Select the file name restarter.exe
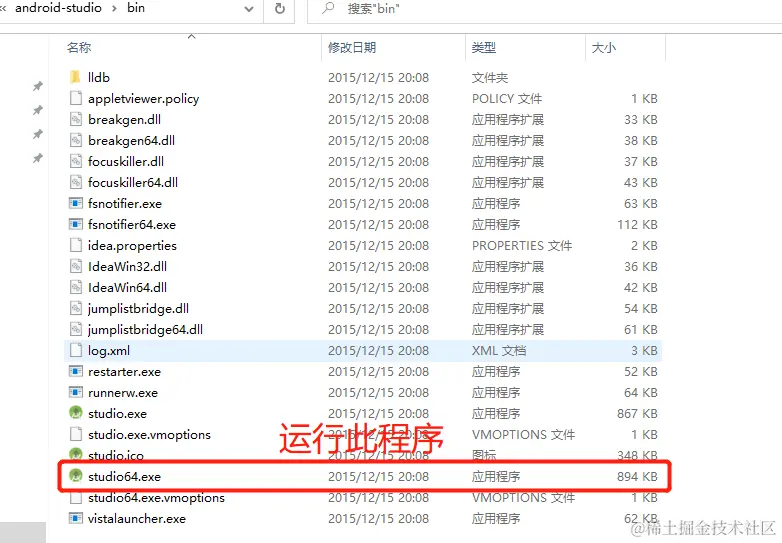Viewport: 782px width, 543px height. pyautogui.click(x=124, y=372)
